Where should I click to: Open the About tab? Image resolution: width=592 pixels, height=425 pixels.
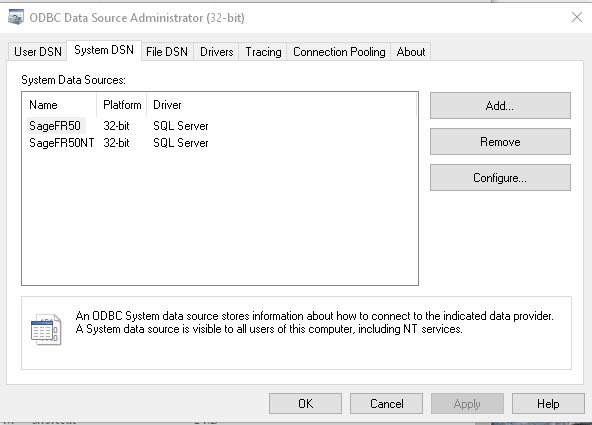[x=411, y=52]
